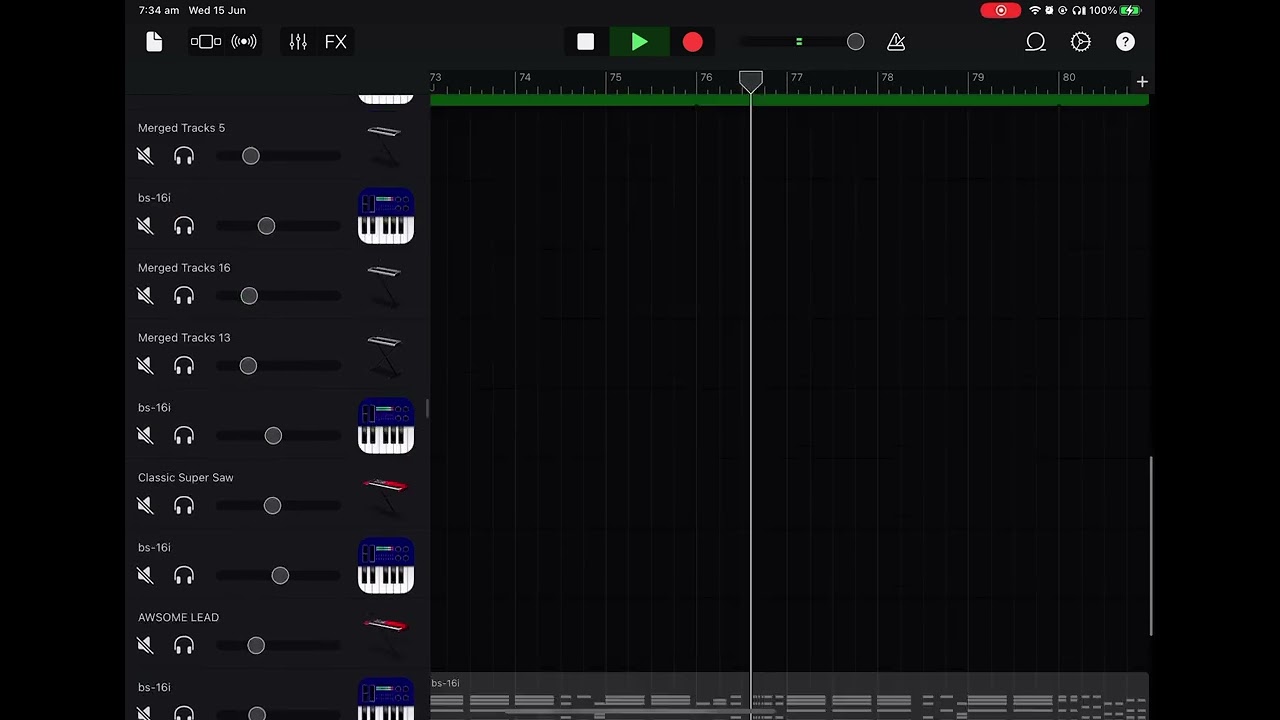Mute bs-16i track below Merged Tracks 5
This screenshot has width=1280, height=720.
click(x=146, y=226)
